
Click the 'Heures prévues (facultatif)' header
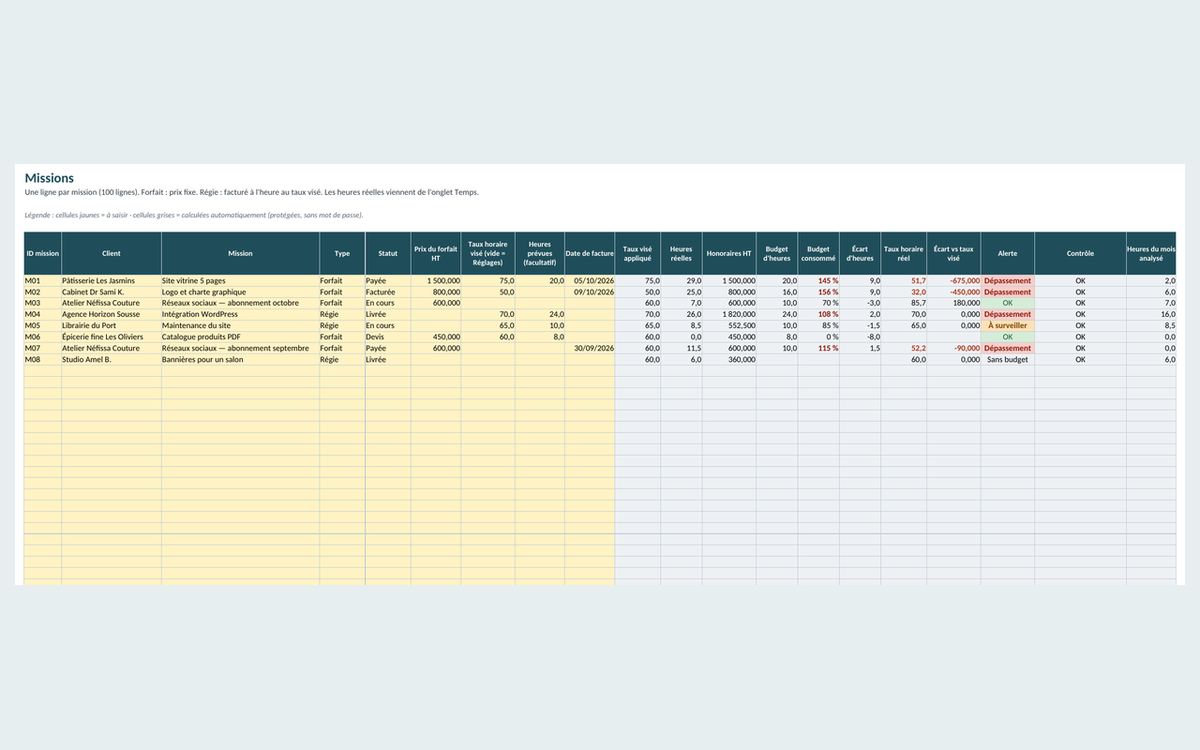pos(540,254)
